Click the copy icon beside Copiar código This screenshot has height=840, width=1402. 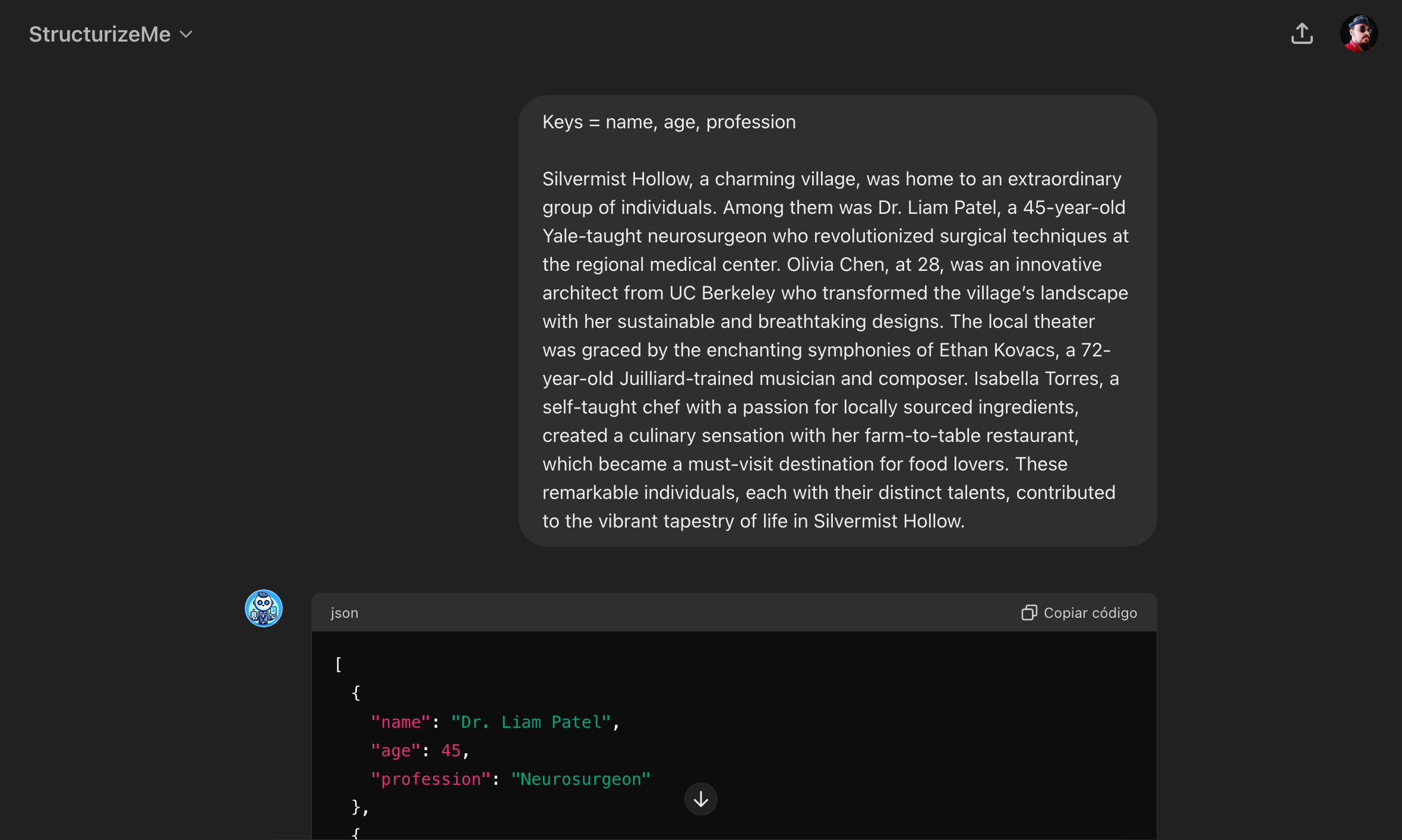1029,612
